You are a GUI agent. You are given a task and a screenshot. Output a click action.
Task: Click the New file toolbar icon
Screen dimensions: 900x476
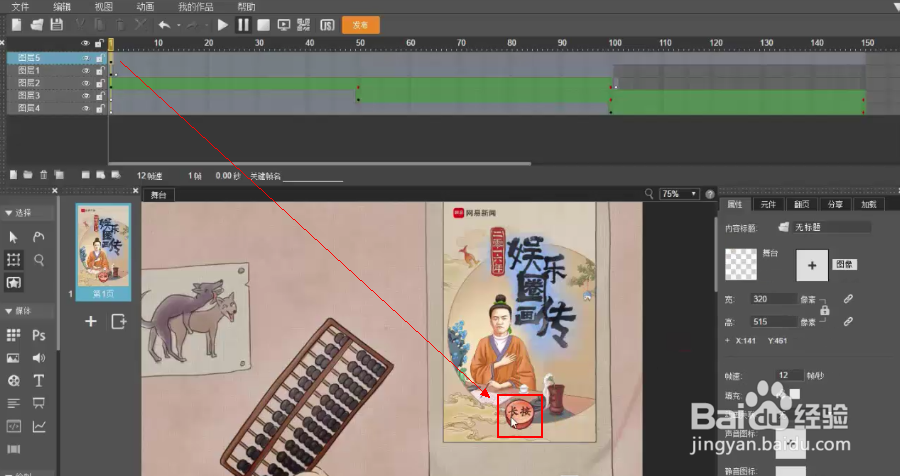point(17,25)
